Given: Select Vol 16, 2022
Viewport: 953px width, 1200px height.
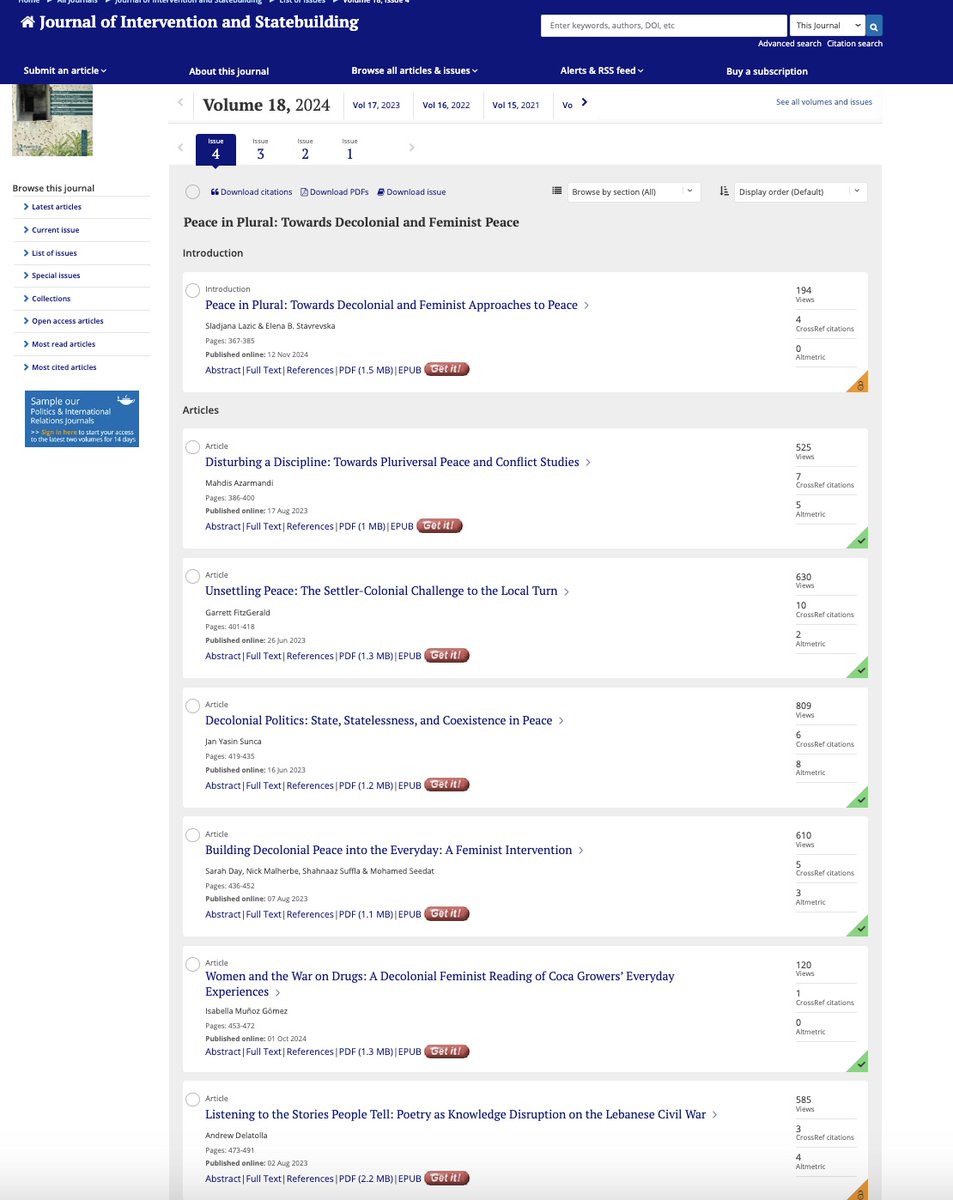Looking at the screenshot, I should pyautogui.click(x=446, y=105).
